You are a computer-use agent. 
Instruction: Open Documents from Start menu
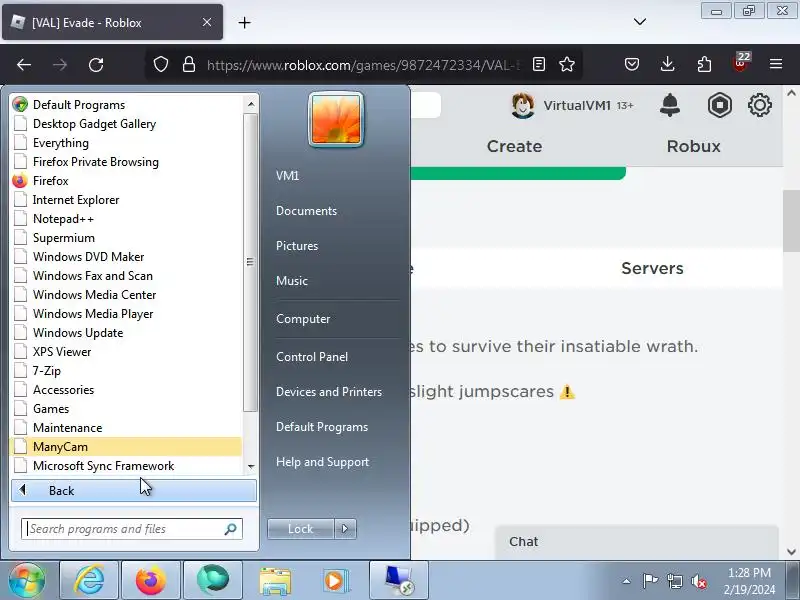click(306, 211)
